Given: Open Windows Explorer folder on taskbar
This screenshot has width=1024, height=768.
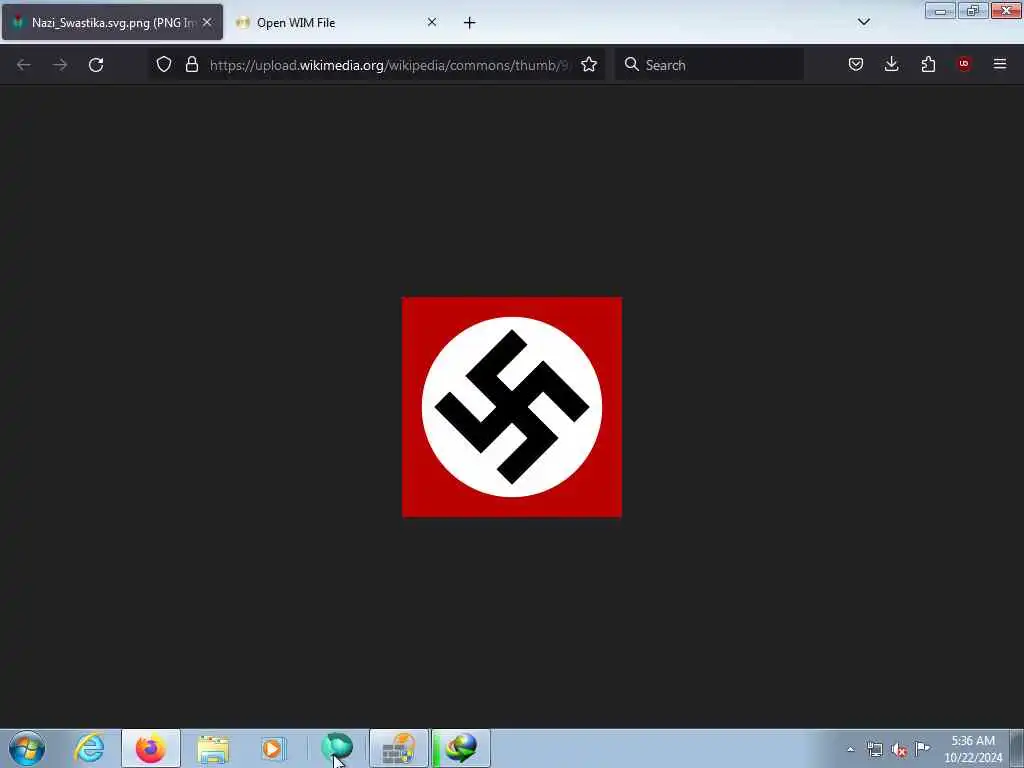Looking at the screenshot, I should pos(213,748).
